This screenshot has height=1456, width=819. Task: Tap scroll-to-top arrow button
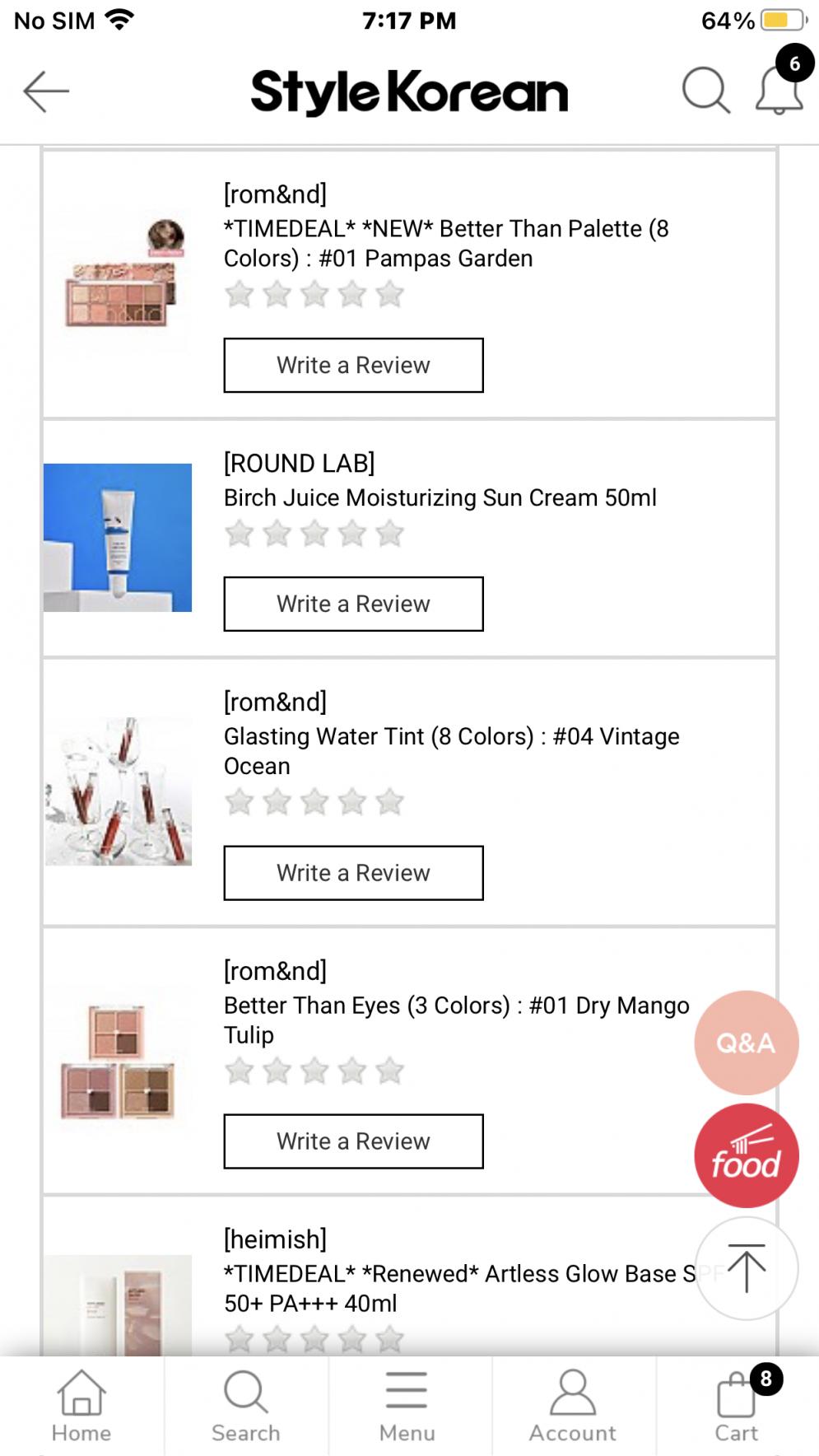click(746, 1268)
